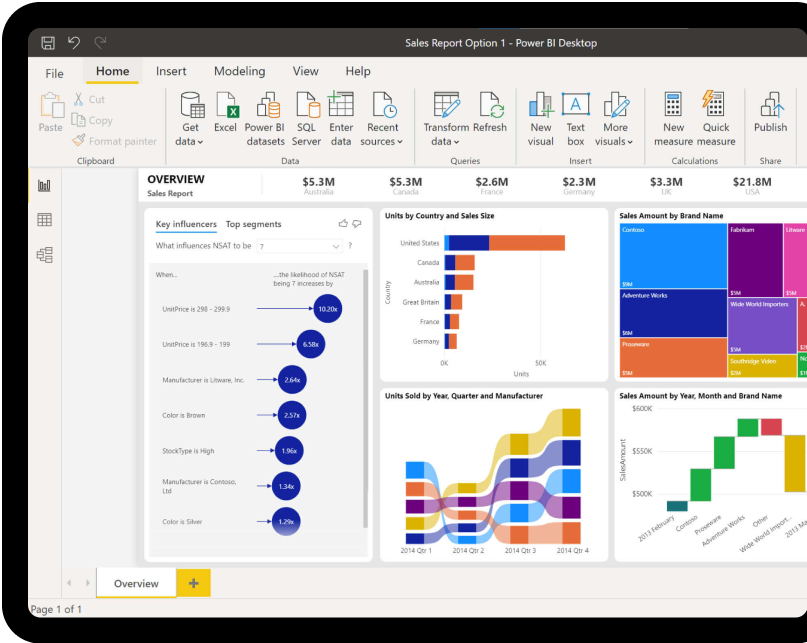This screenshot has width=807, height=643.
Task: Select the Overview page tab
Action: 136,583
